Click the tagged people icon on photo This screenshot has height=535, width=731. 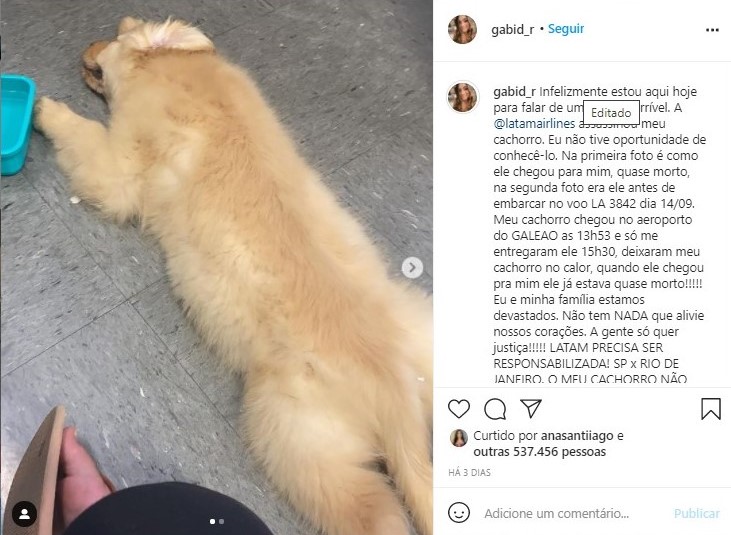tap(25, 514)
